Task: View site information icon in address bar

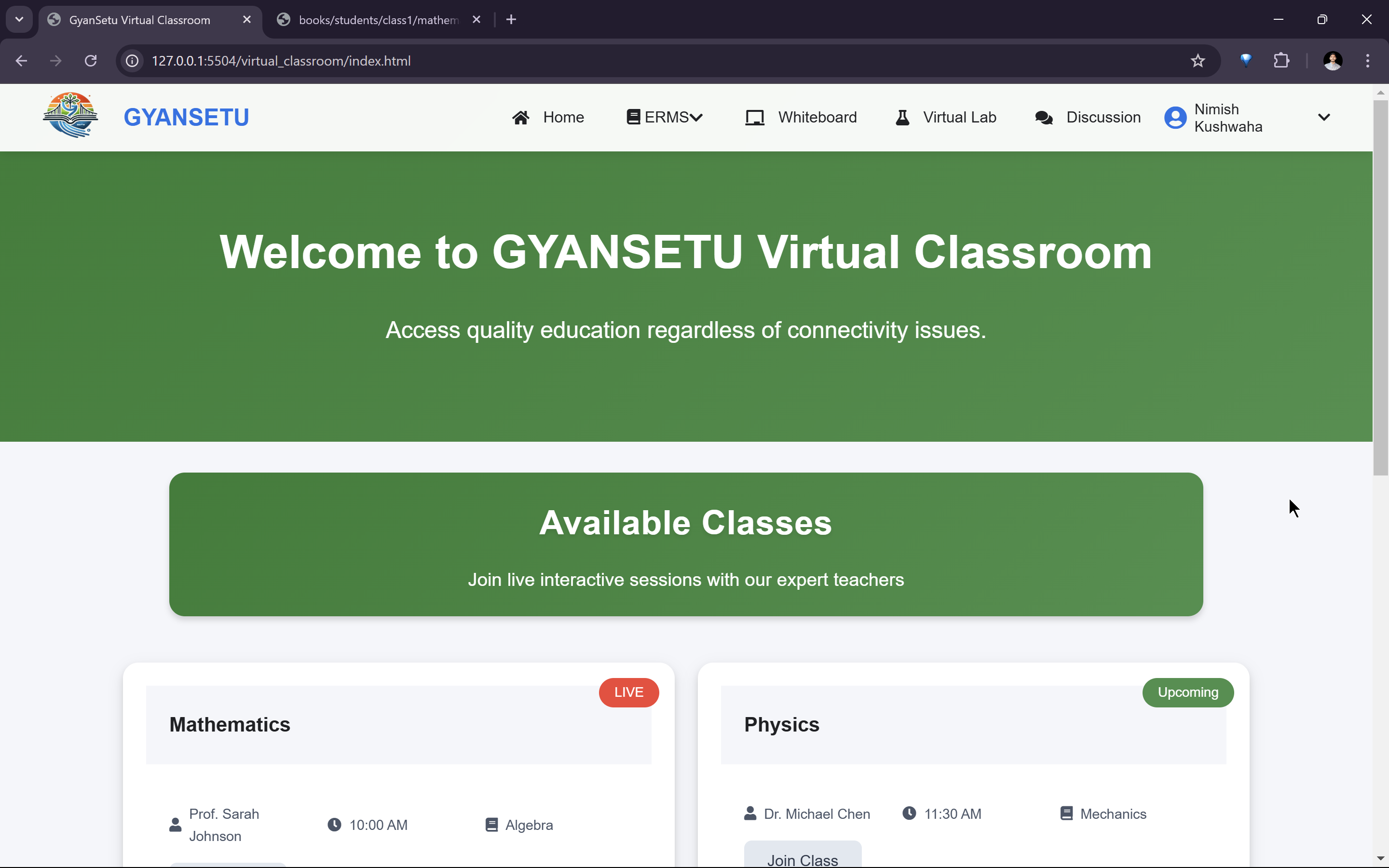Action: 133,61
